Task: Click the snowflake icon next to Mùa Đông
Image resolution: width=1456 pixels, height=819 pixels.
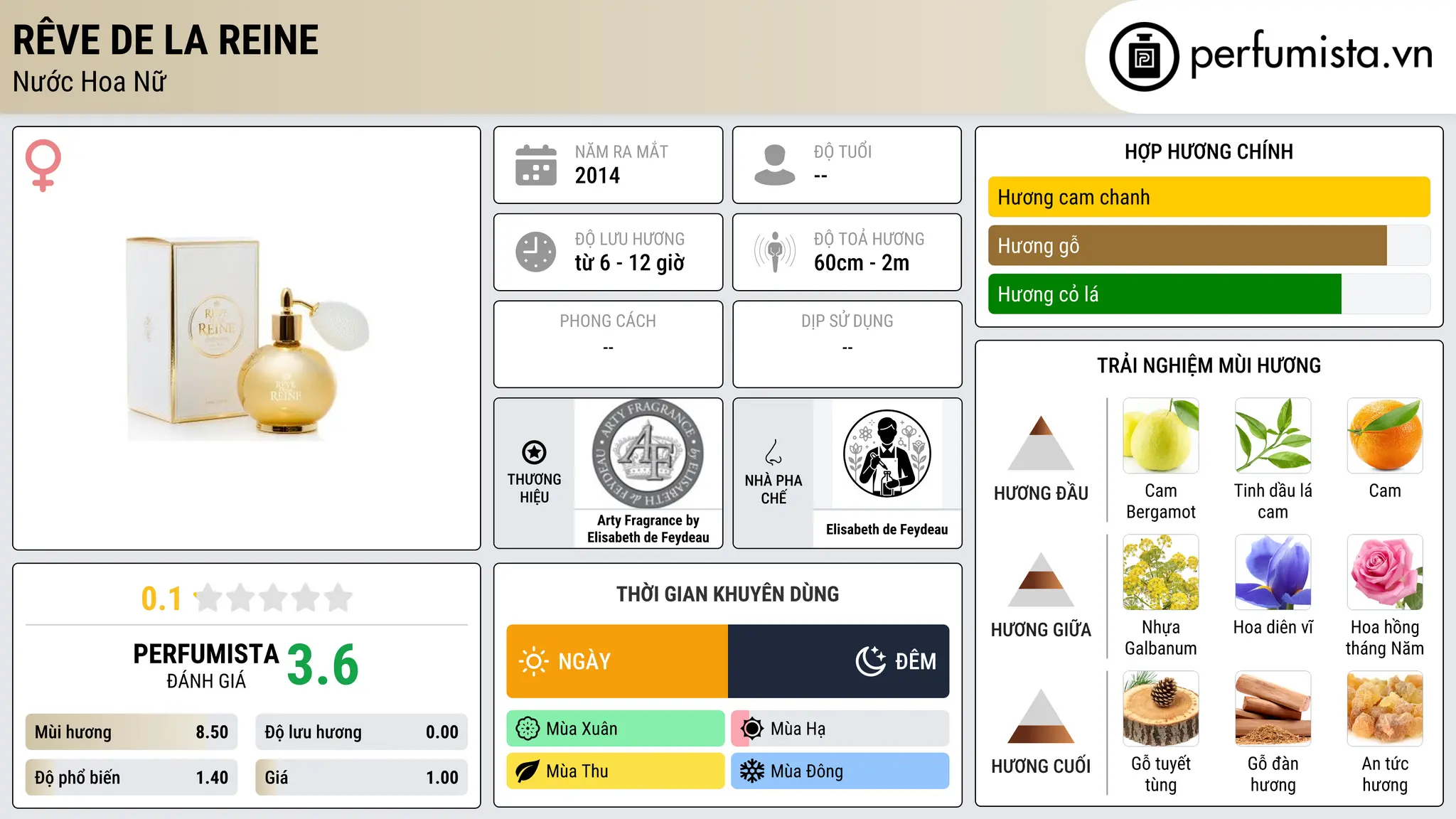Action: 752,771
